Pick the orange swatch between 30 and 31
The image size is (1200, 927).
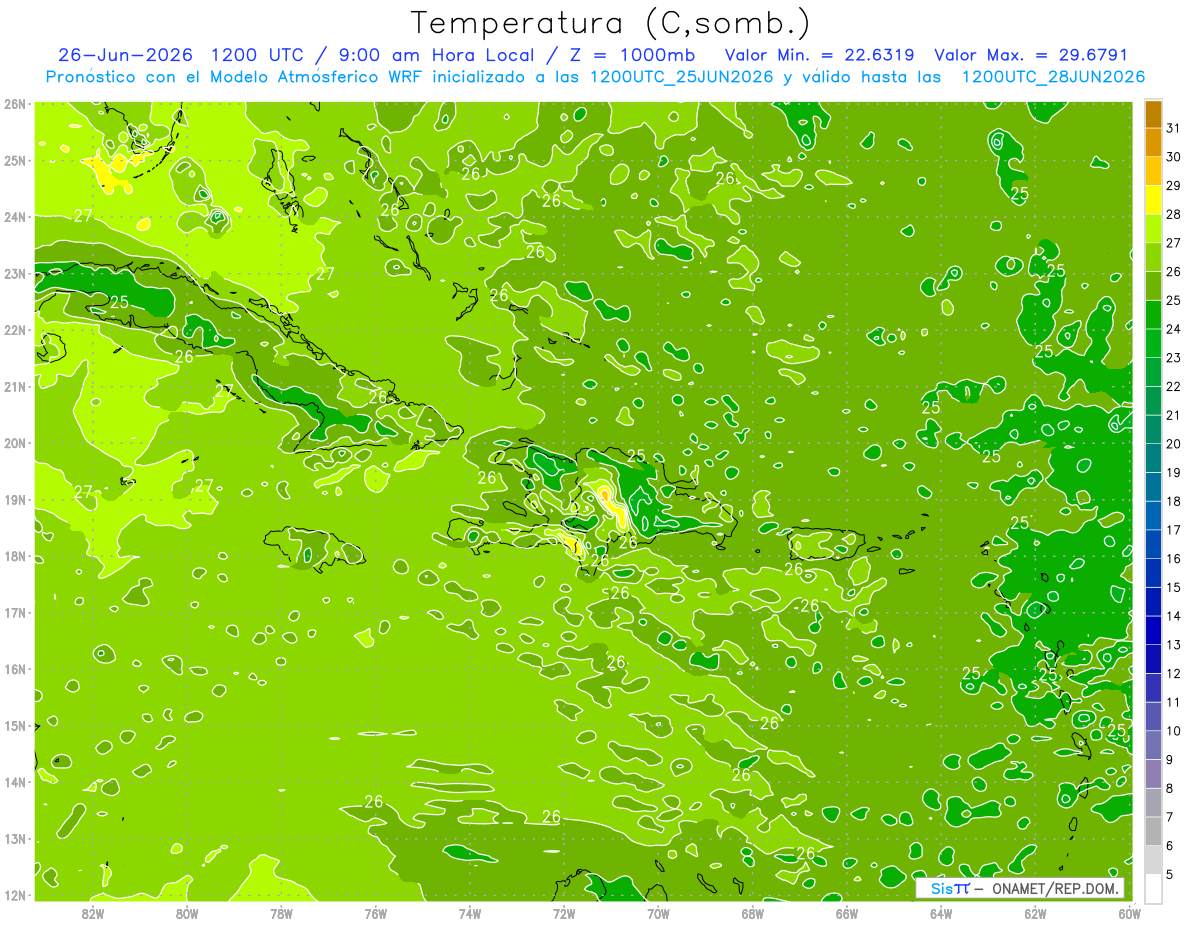[x=1153, y=143]
